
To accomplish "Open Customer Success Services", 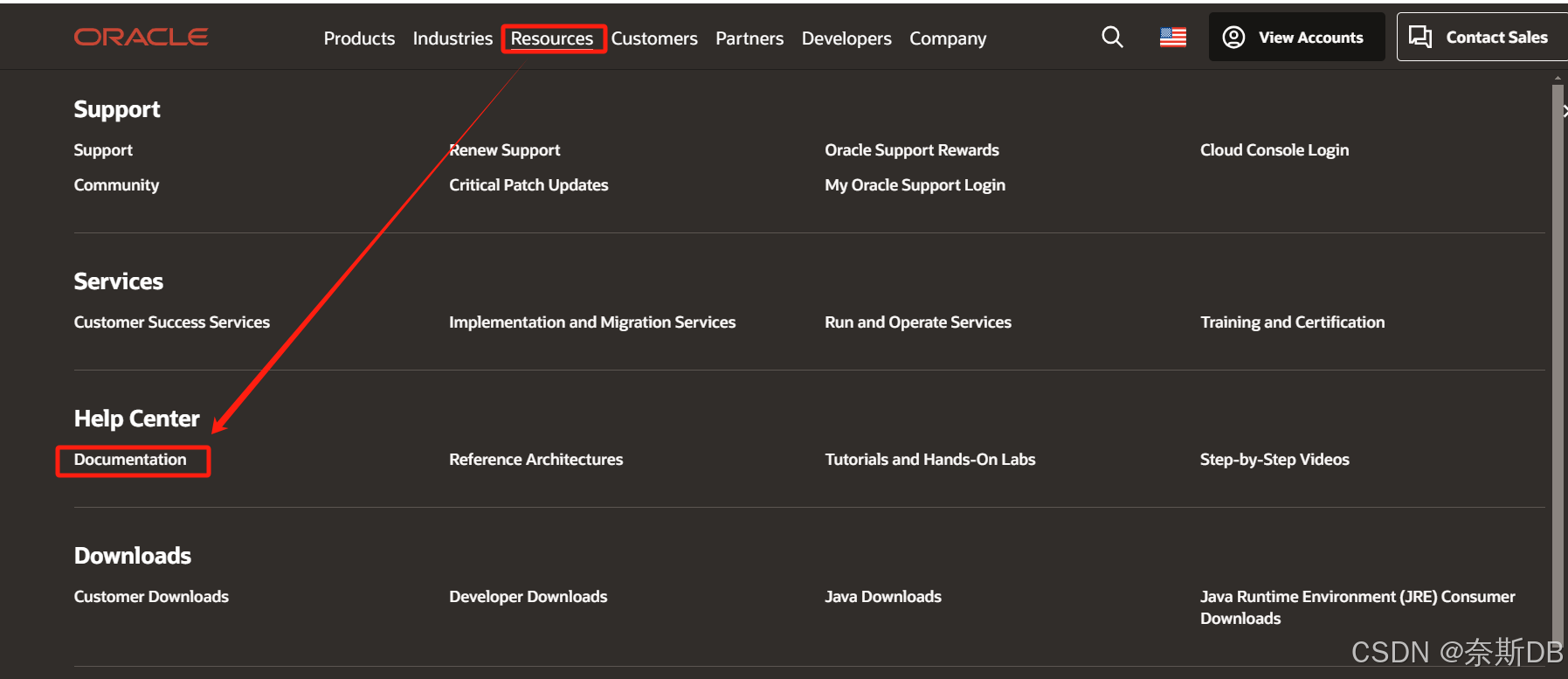I will coord(172,322).
